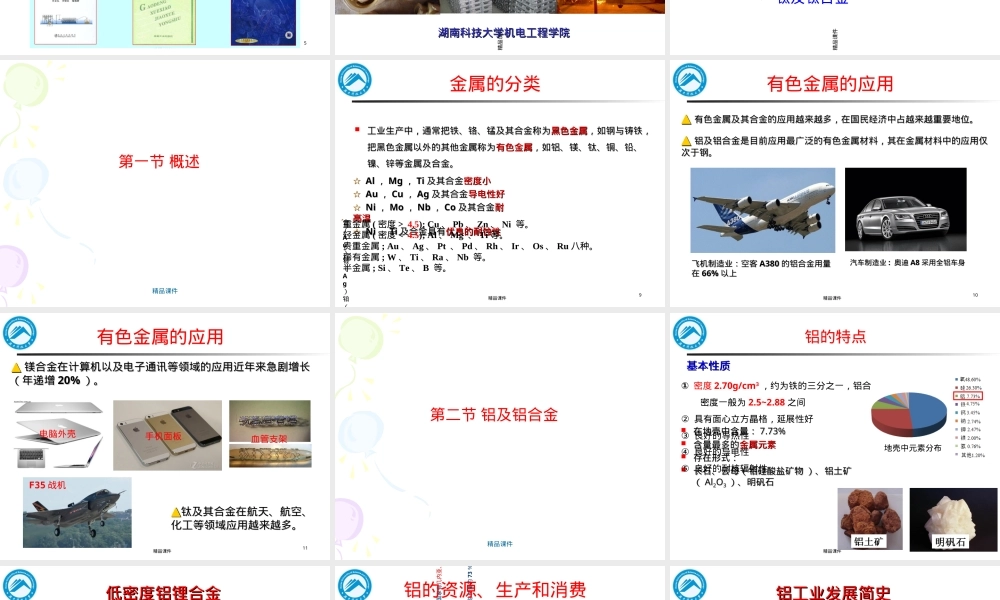Select the slide showing 湖南科技大学机电工程学院
Viewport: 1000px width, 600px height.
tap(499, 27)
